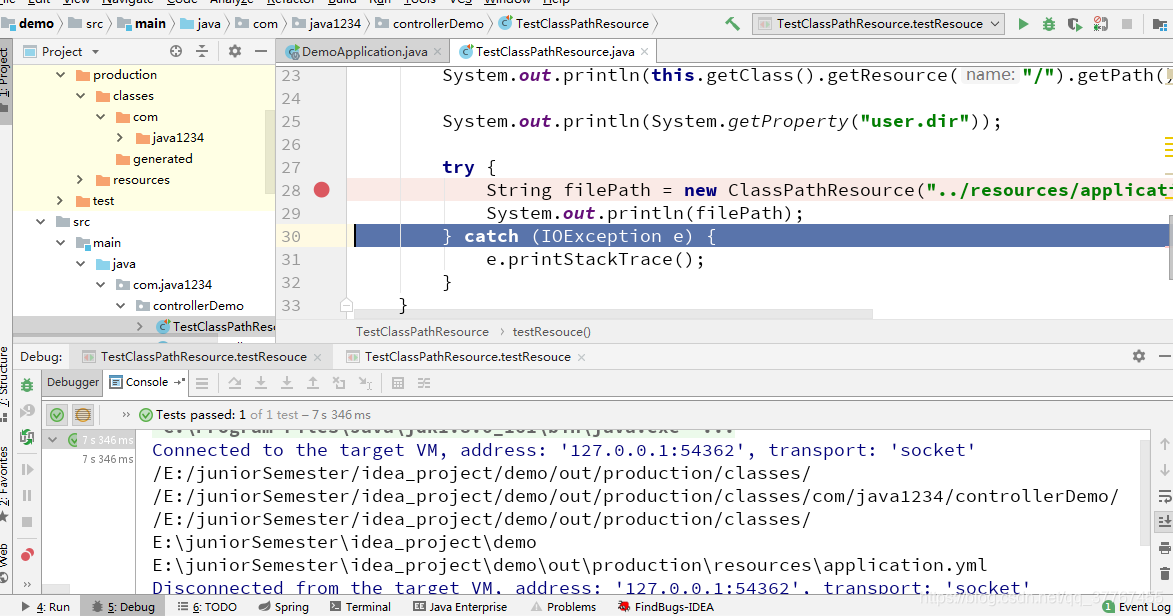Image resolution: width=1173 pixels, height=616 pixels.
Task: Close the DemoApplication.java tab
Action: point(438,52)
